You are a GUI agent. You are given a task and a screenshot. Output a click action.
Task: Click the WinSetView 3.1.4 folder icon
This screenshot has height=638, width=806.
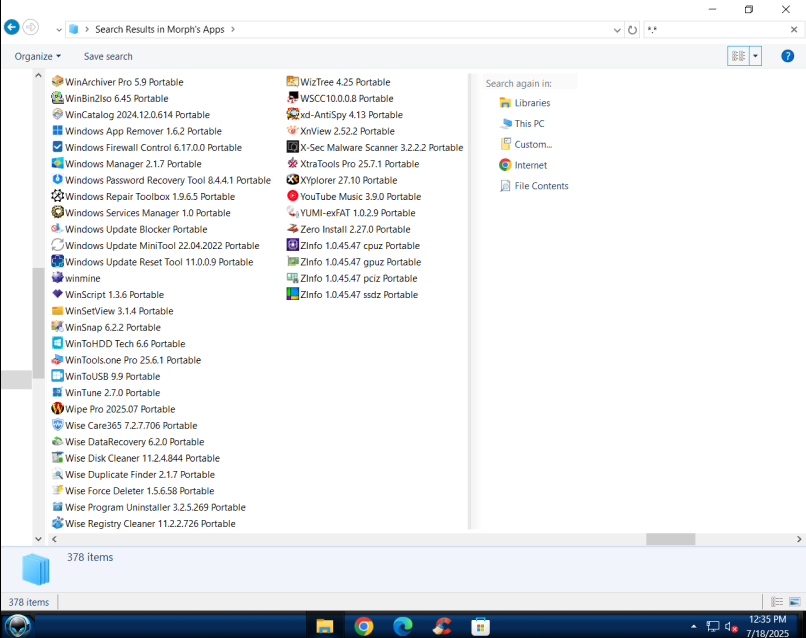(58, 311)
